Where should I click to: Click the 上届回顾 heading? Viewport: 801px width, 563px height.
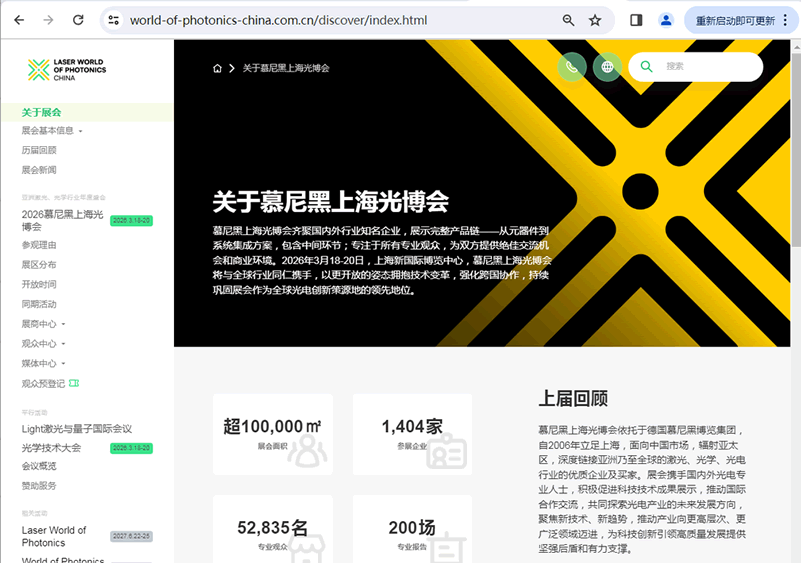pyautogui.click(x=573, y=398)
